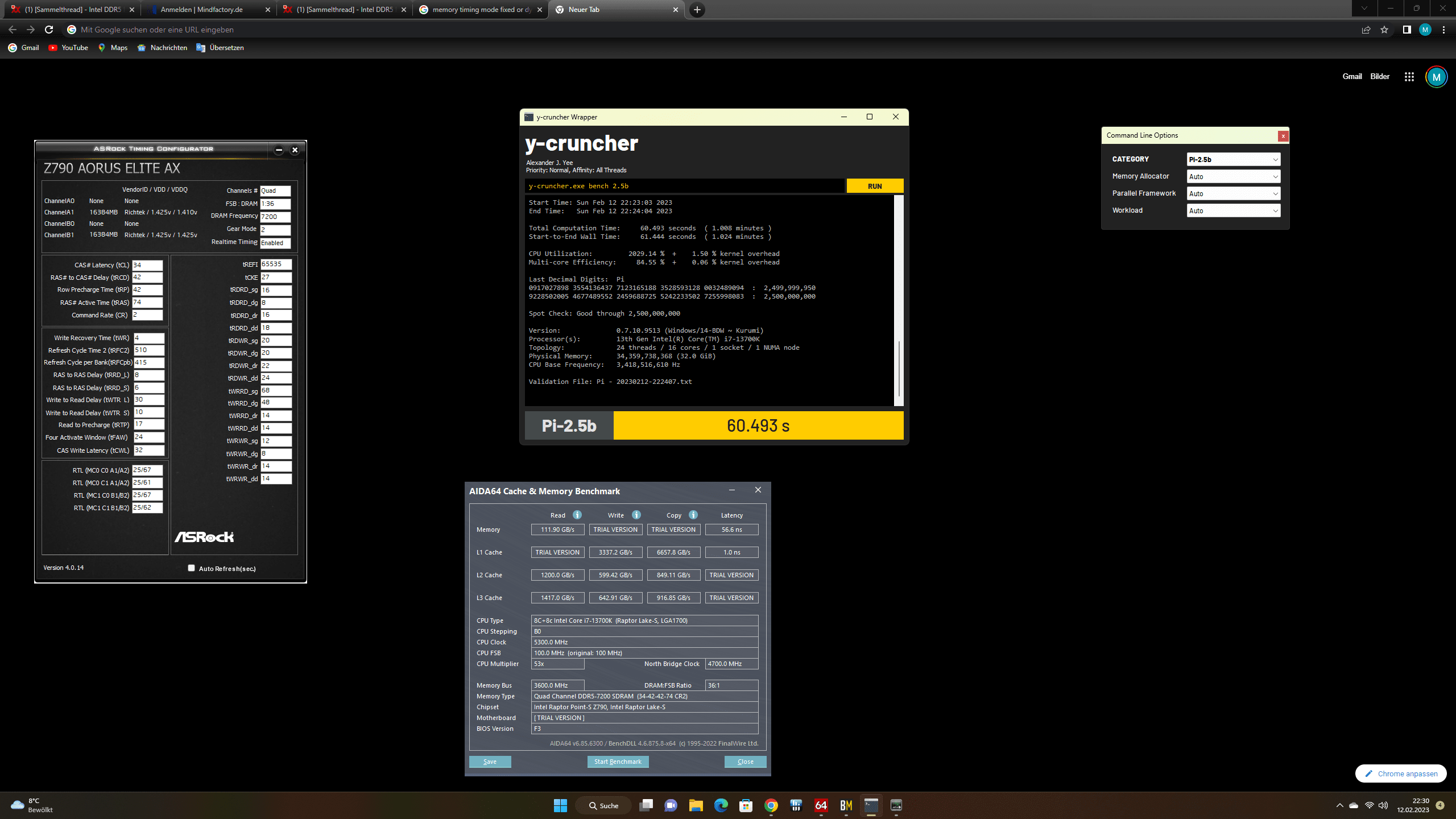
Task: Open the Memory Allocator dropdown
Action: tap(1233, 176)
